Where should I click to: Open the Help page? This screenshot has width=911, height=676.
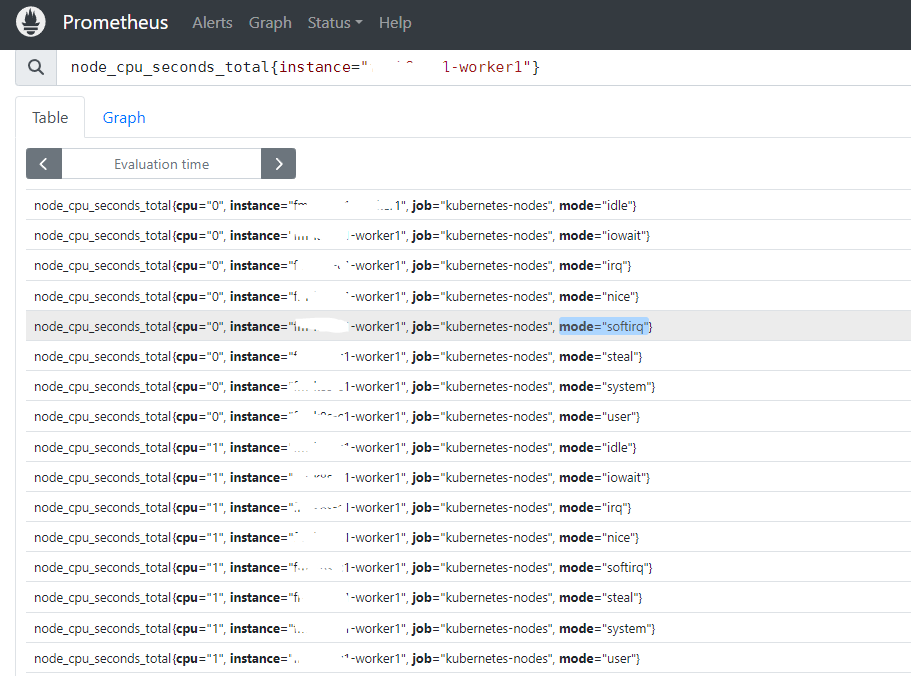point(395,22)
